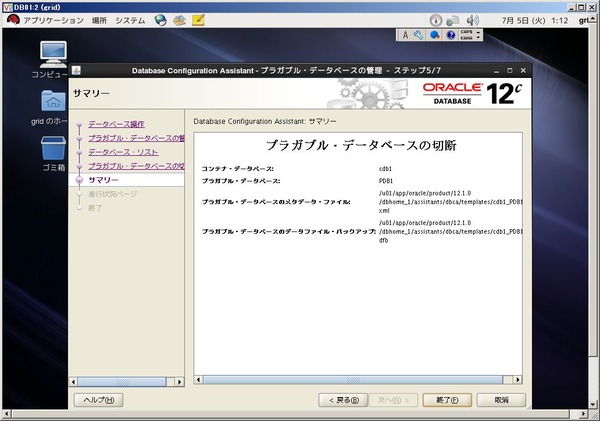Click the pluggable database value PDB1
Screen dimensions: 600x421
pos(386,181)
